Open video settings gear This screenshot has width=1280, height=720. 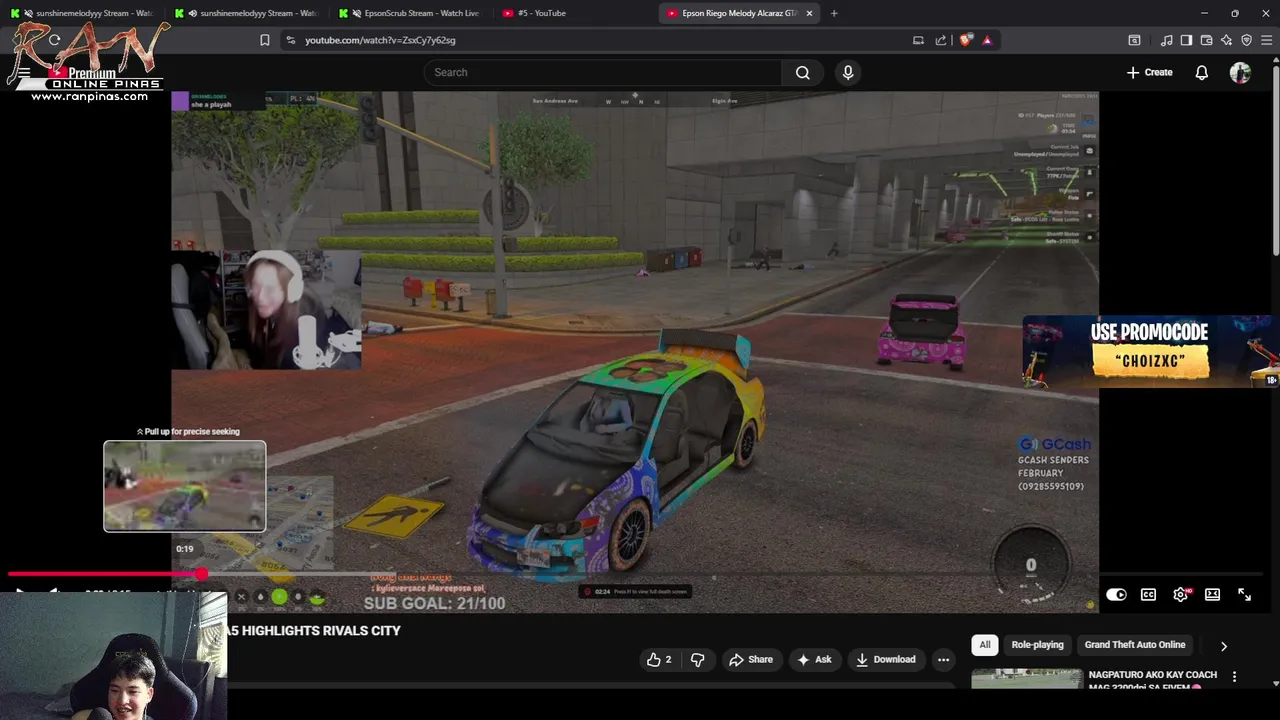[1181, 594]
